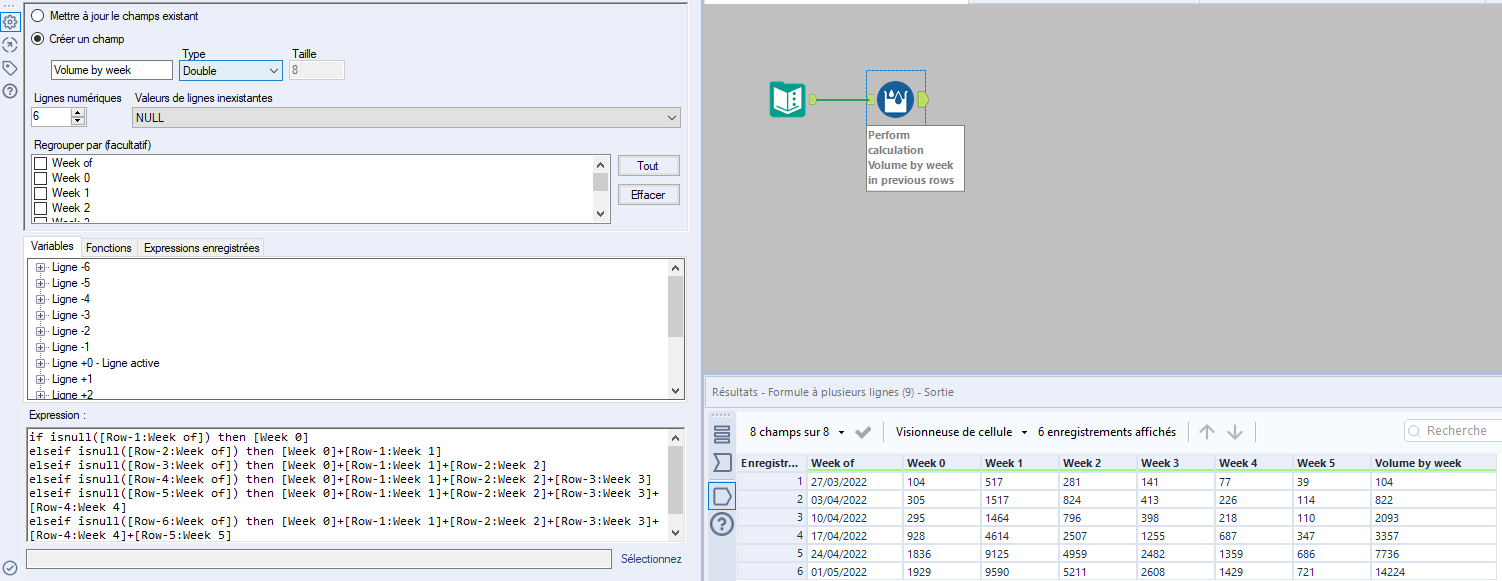Screen dimensions: 1502x581
Task: Click in the Recherche search field
Action: pos(1460,430)
